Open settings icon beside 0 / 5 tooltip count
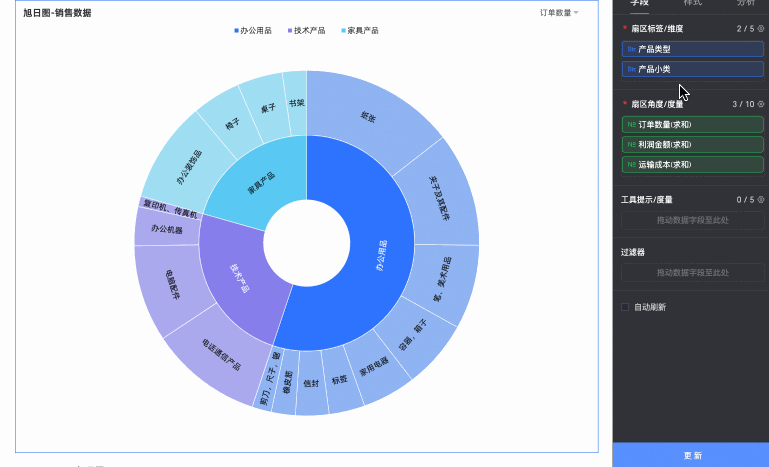Image resolution: width=769 pixels, height=467 pixels. pos(761,200)
